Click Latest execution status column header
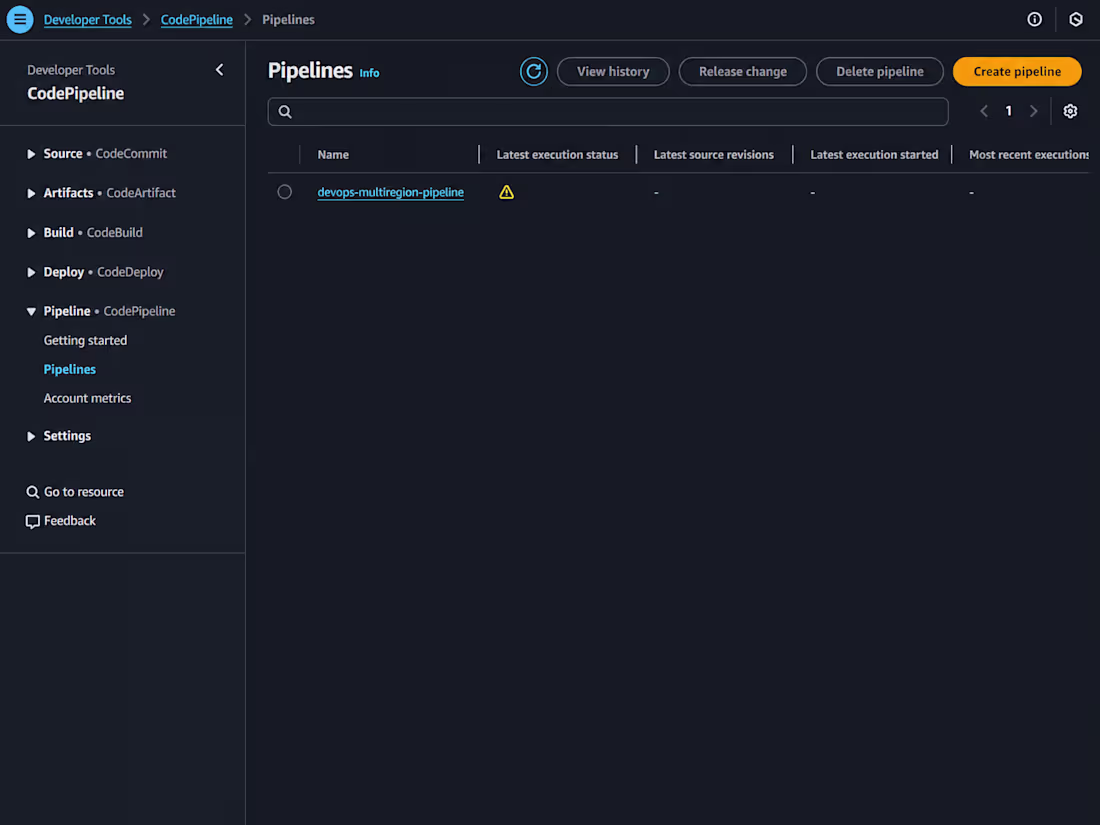This screenshot has width=1100, height=825. coord(557,154)
